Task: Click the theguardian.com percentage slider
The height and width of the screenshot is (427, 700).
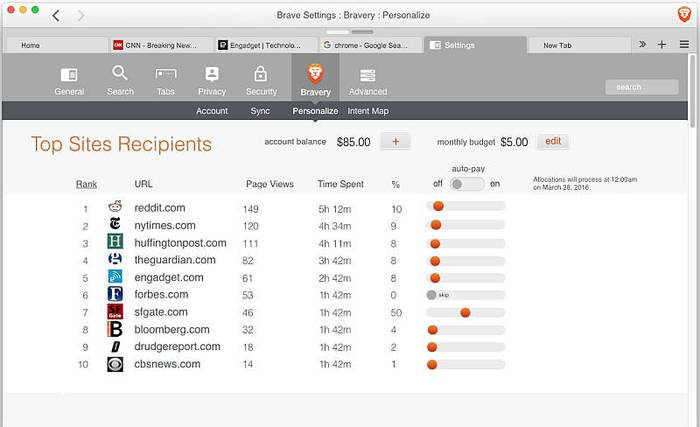Action: pos(465,261)
